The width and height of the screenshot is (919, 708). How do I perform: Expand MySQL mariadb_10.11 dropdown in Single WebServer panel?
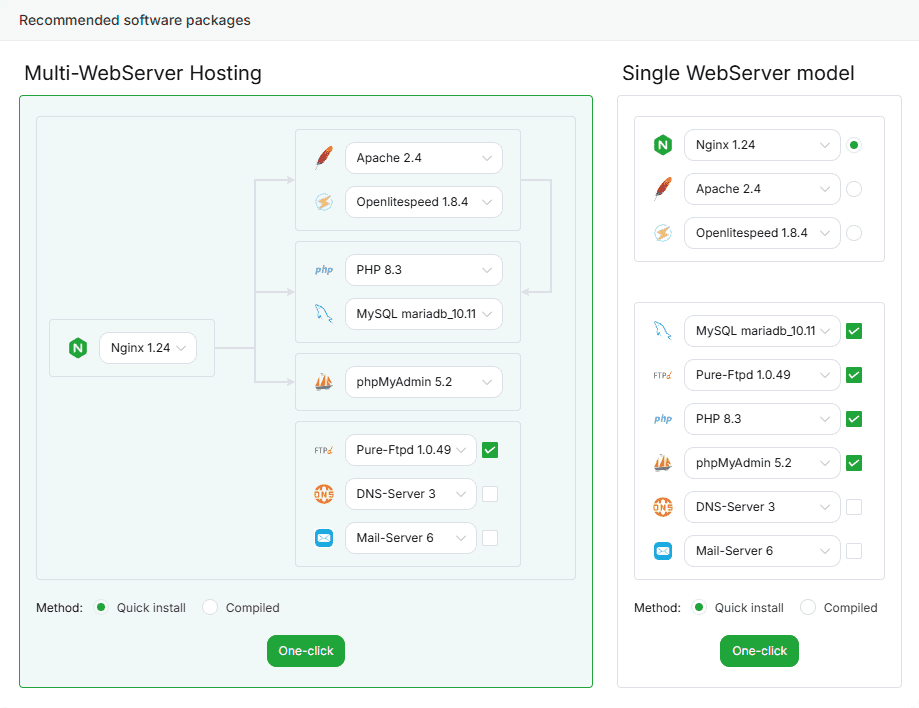761,331
